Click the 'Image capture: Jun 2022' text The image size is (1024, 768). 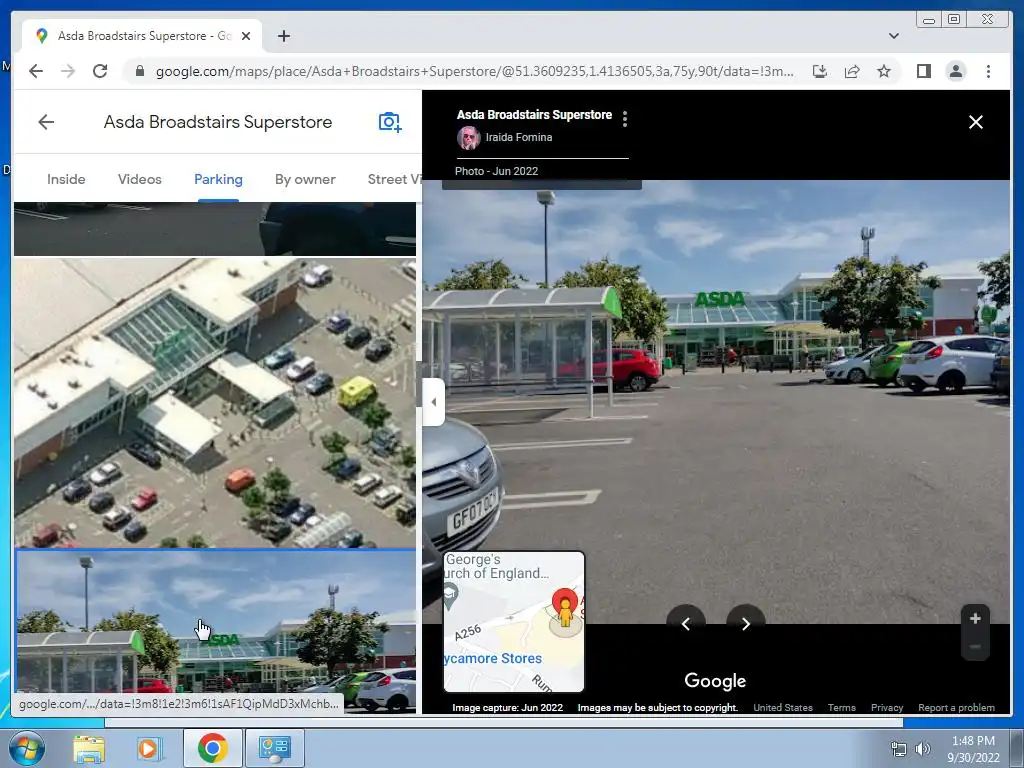point(507,707)
